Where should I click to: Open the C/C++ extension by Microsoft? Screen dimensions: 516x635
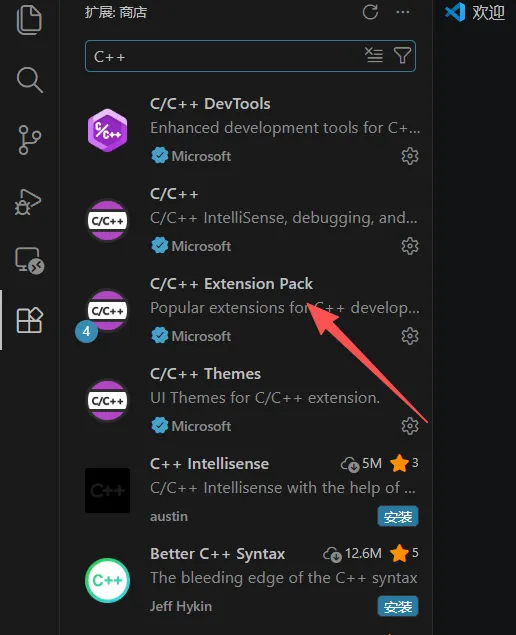coord(251,220)
